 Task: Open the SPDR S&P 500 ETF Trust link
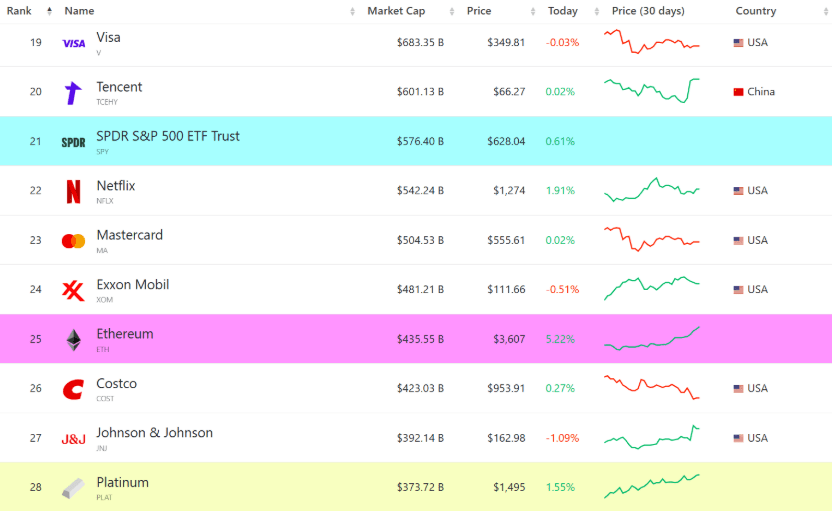pyautogui.click(x=167, y=136)
